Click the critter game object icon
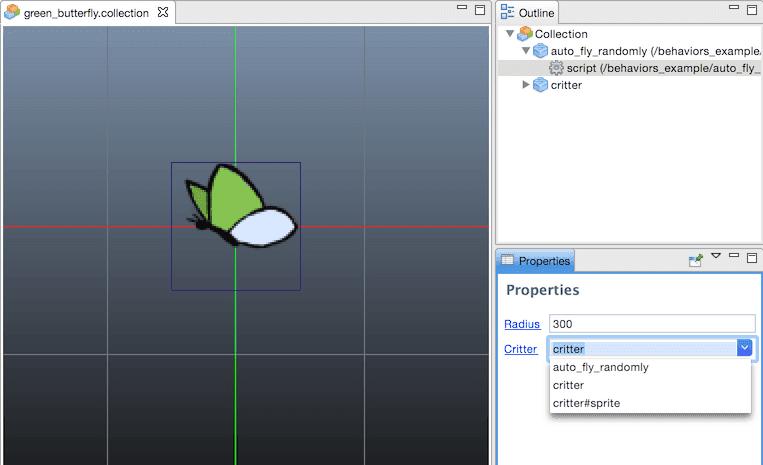The image size is (763, 465). (540, 85)
